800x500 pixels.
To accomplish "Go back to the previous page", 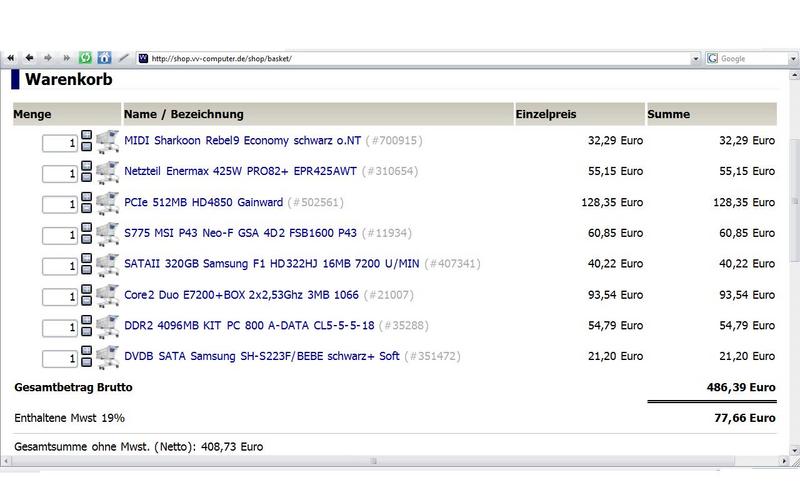I will (x=30, y=58).
